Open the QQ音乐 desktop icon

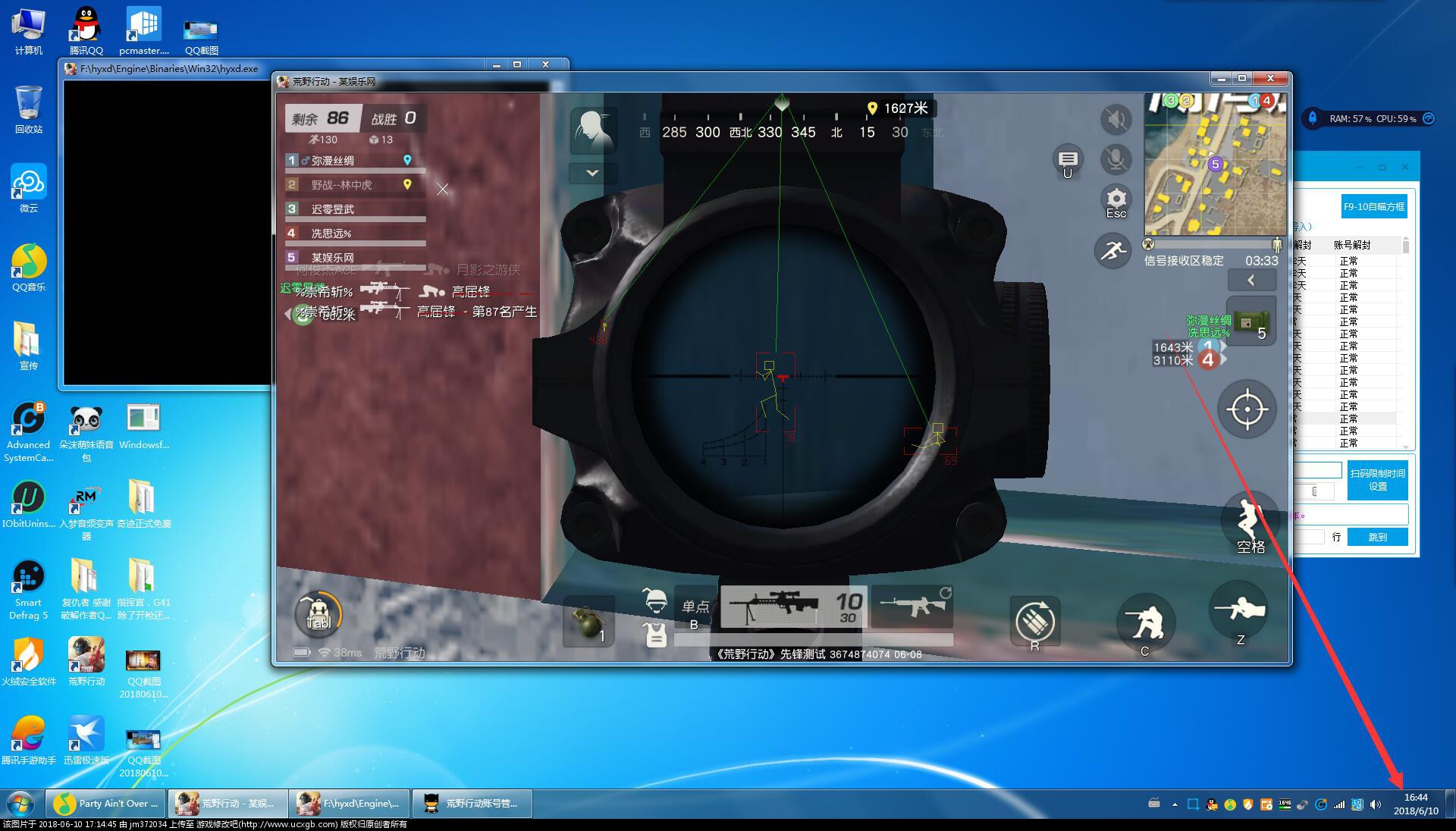(x=29, y=267)
